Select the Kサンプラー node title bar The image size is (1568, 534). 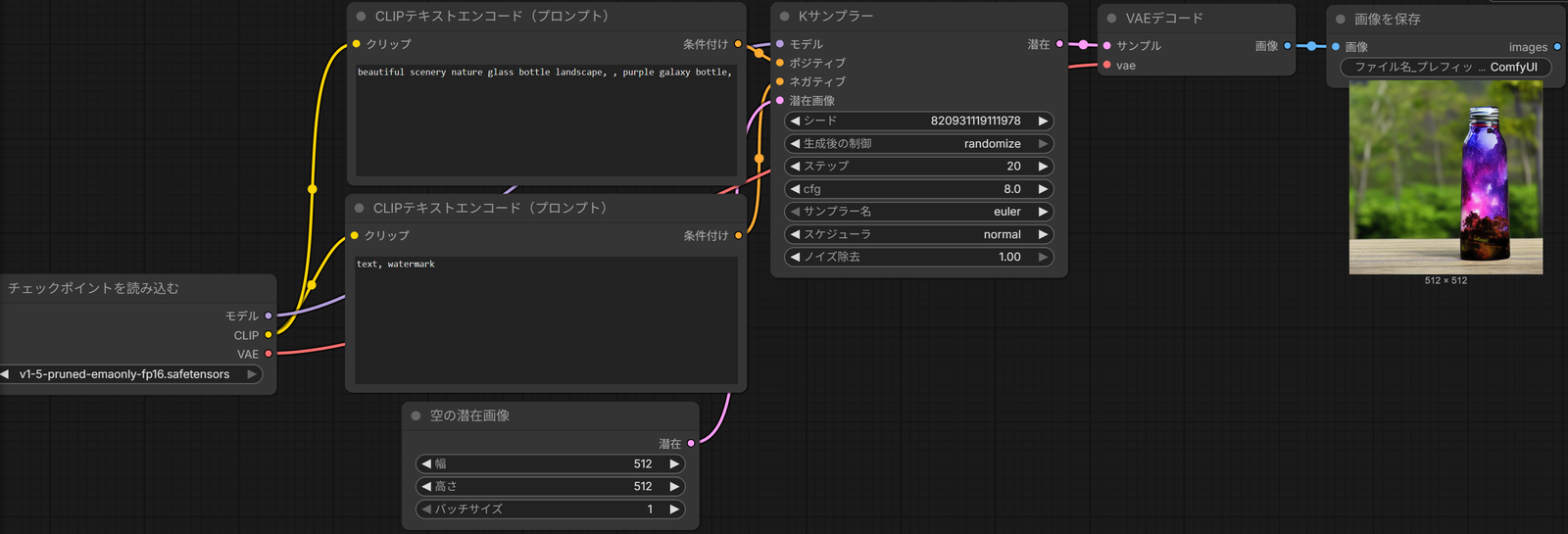919,17
